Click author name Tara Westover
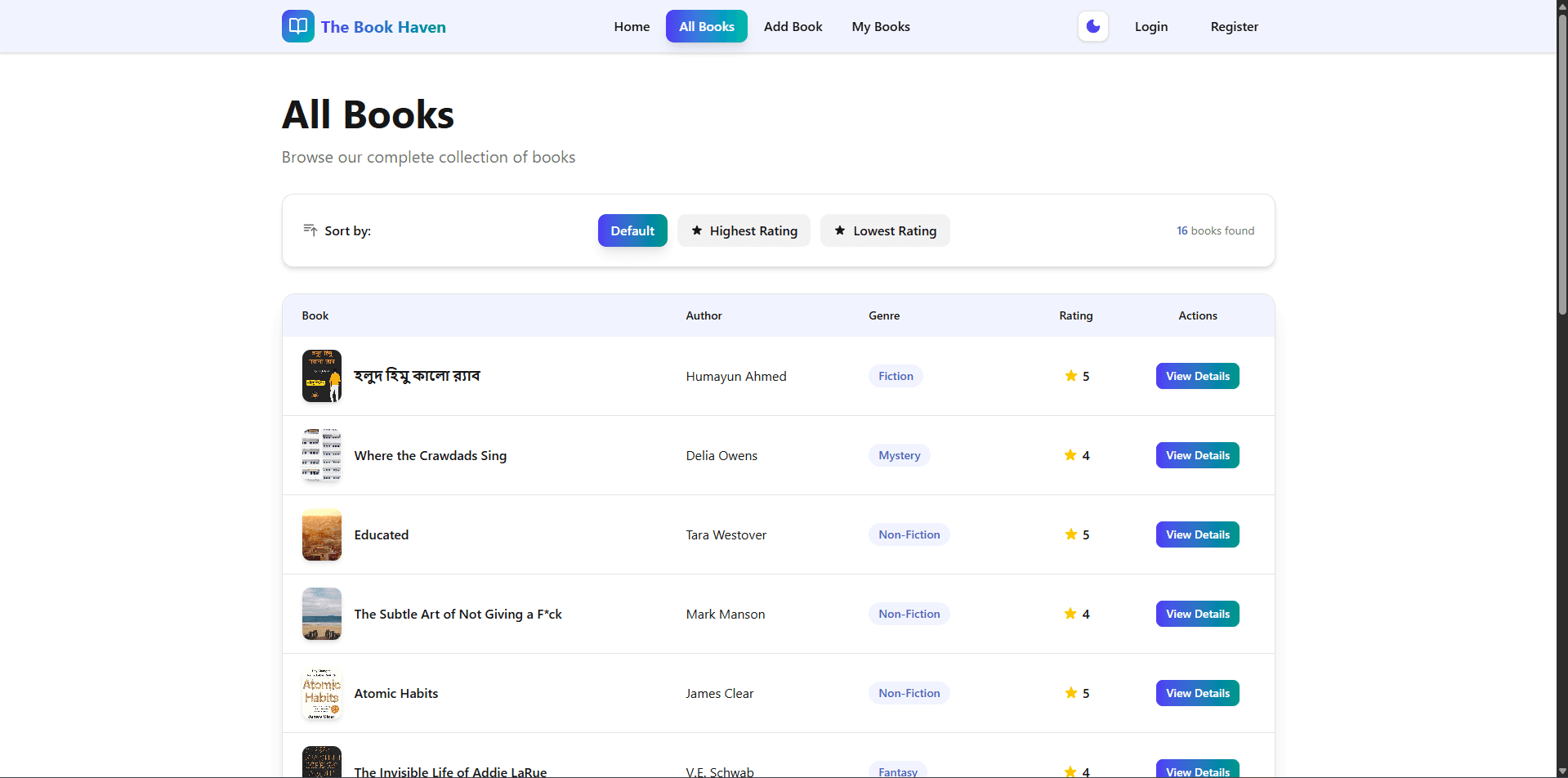 [726, 534]
